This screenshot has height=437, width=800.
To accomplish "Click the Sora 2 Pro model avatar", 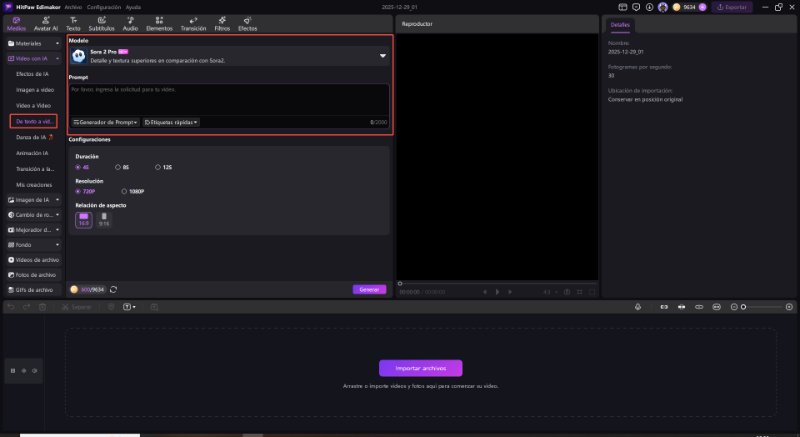I will tap(79, 56).
